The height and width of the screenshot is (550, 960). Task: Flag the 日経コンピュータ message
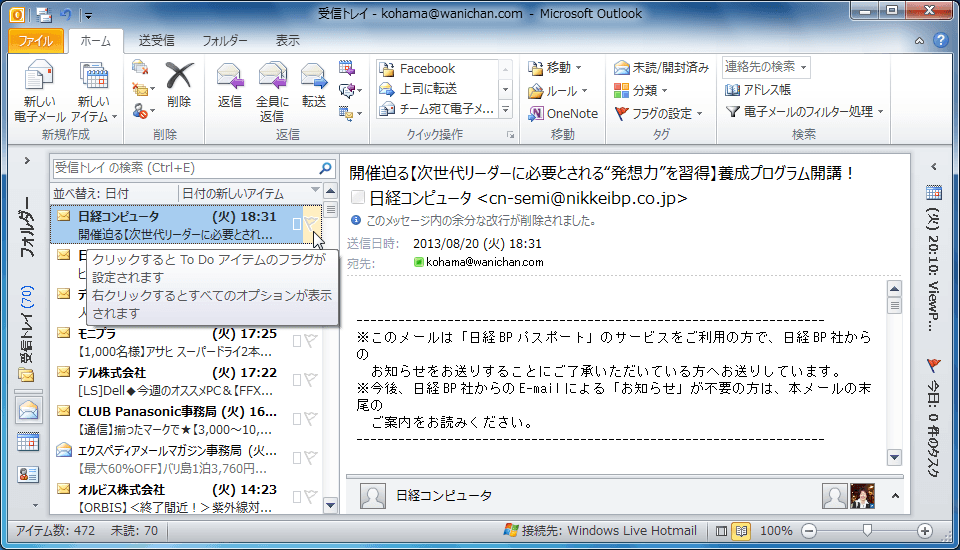click(x=311, y=223)
